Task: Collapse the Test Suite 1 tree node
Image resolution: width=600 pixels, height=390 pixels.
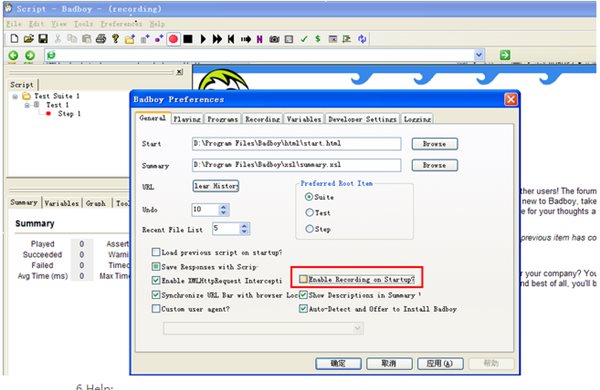Action: (15, 96)
